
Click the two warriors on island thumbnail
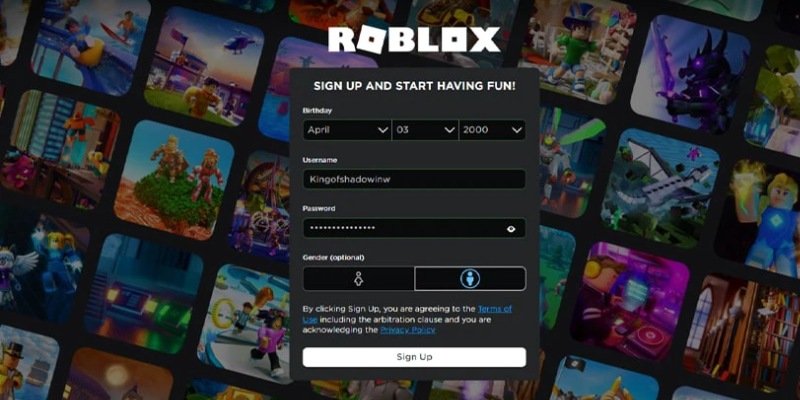pyautogui.click(x=174, y=180)
